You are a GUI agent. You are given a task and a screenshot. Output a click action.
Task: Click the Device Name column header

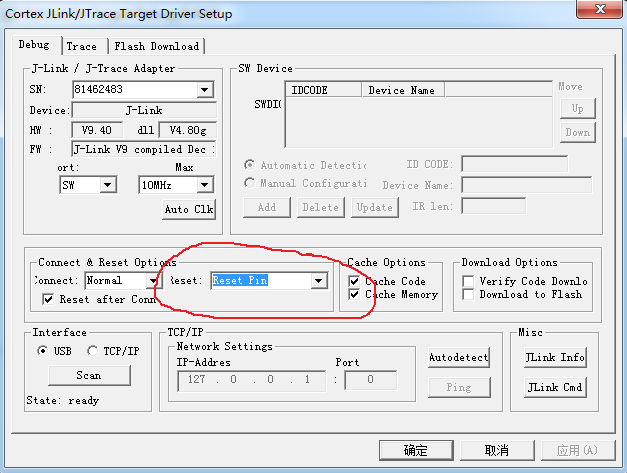point(403,90)
